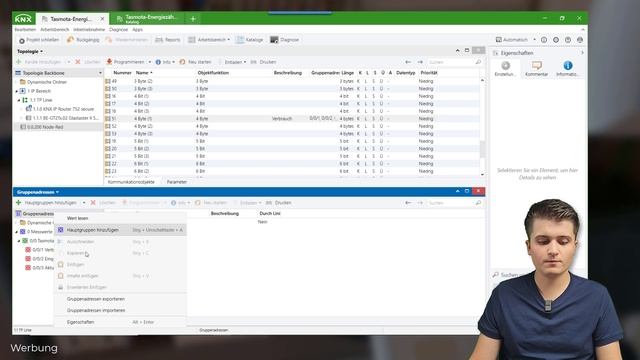Viewport: 640px width, 360px height.
Task: Open the Diagnose menu in menu bar
Action: click(118, 30)
